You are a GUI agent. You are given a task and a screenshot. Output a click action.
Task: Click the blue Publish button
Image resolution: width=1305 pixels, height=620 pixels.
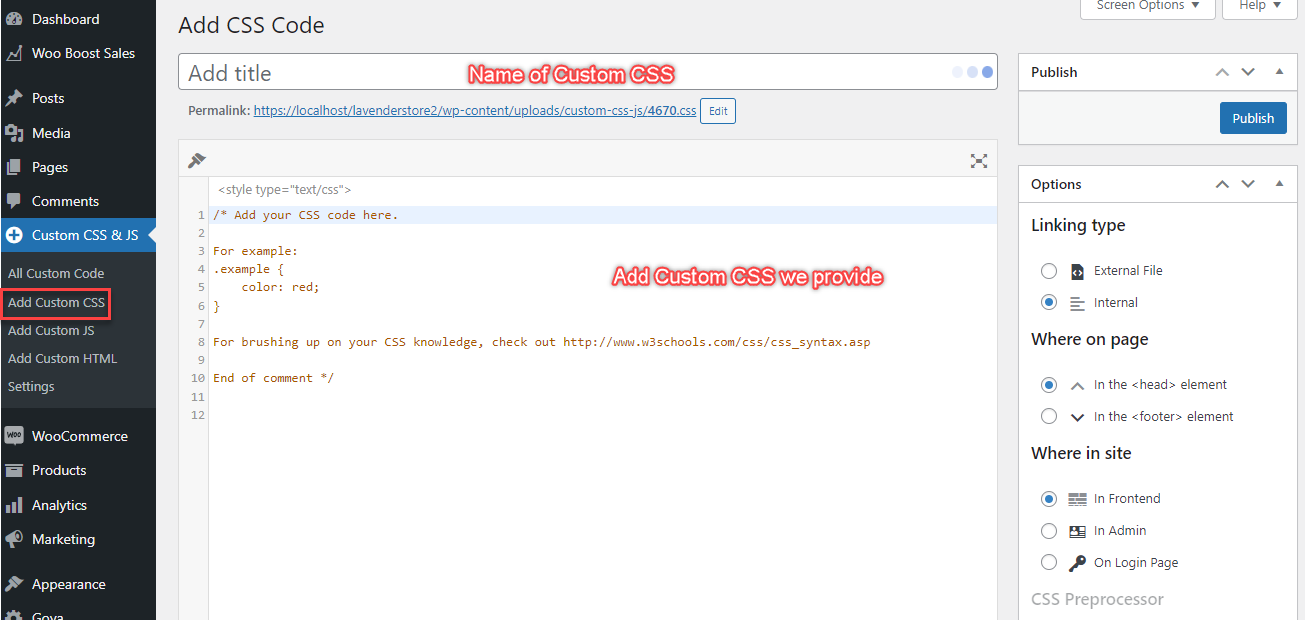point(1253,118)
